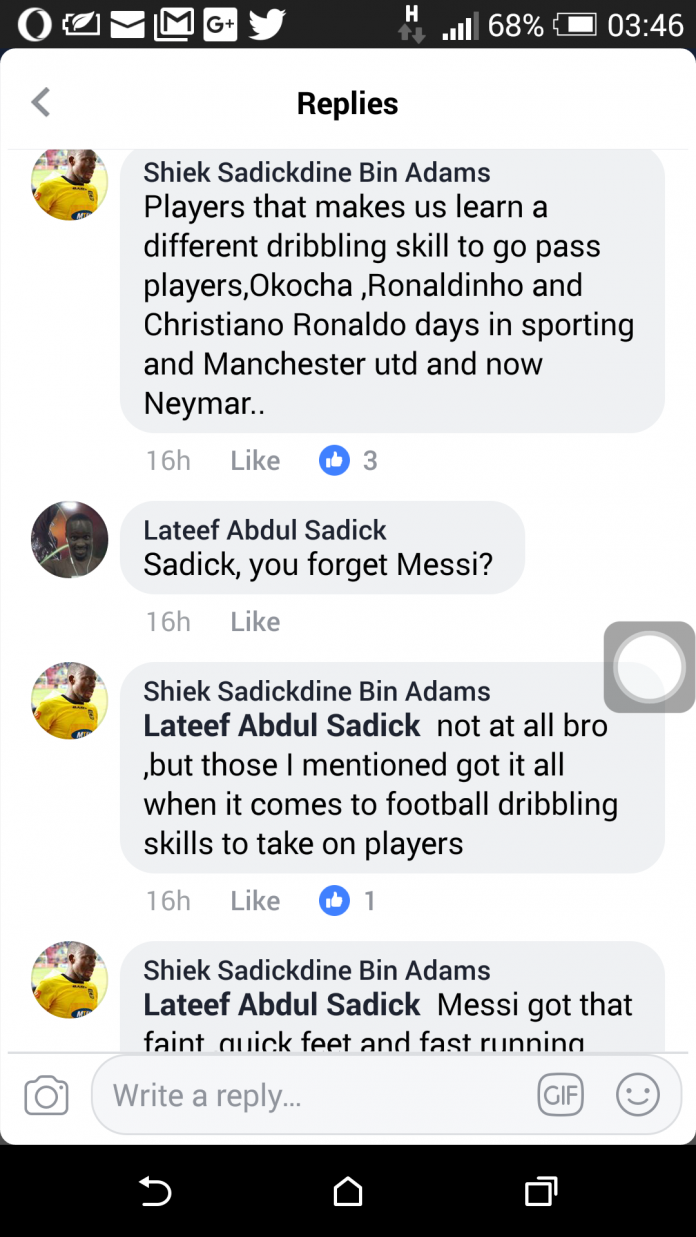Open bold Lateef Abdul Sadick mention in 'not at all bro' reply

pos(282,725)
